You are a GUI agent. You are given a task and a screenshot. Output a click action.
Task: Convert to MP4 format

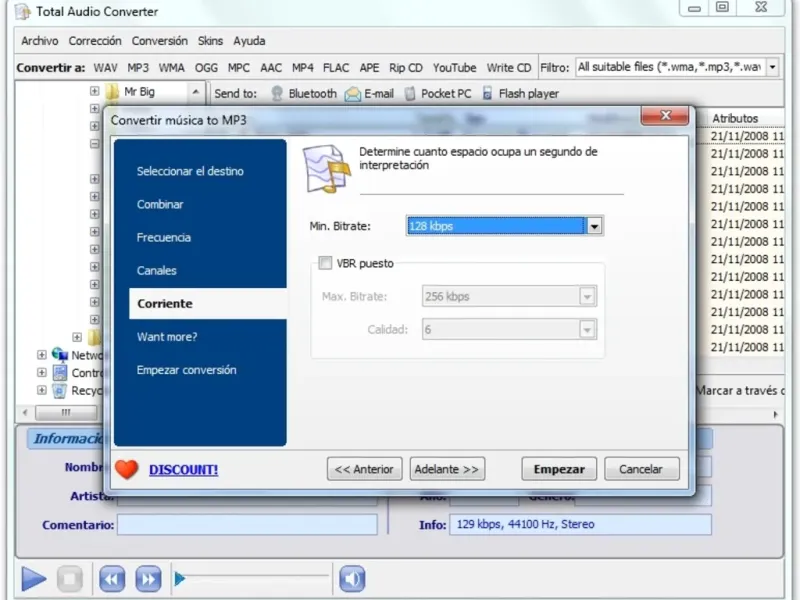point(303,67)
